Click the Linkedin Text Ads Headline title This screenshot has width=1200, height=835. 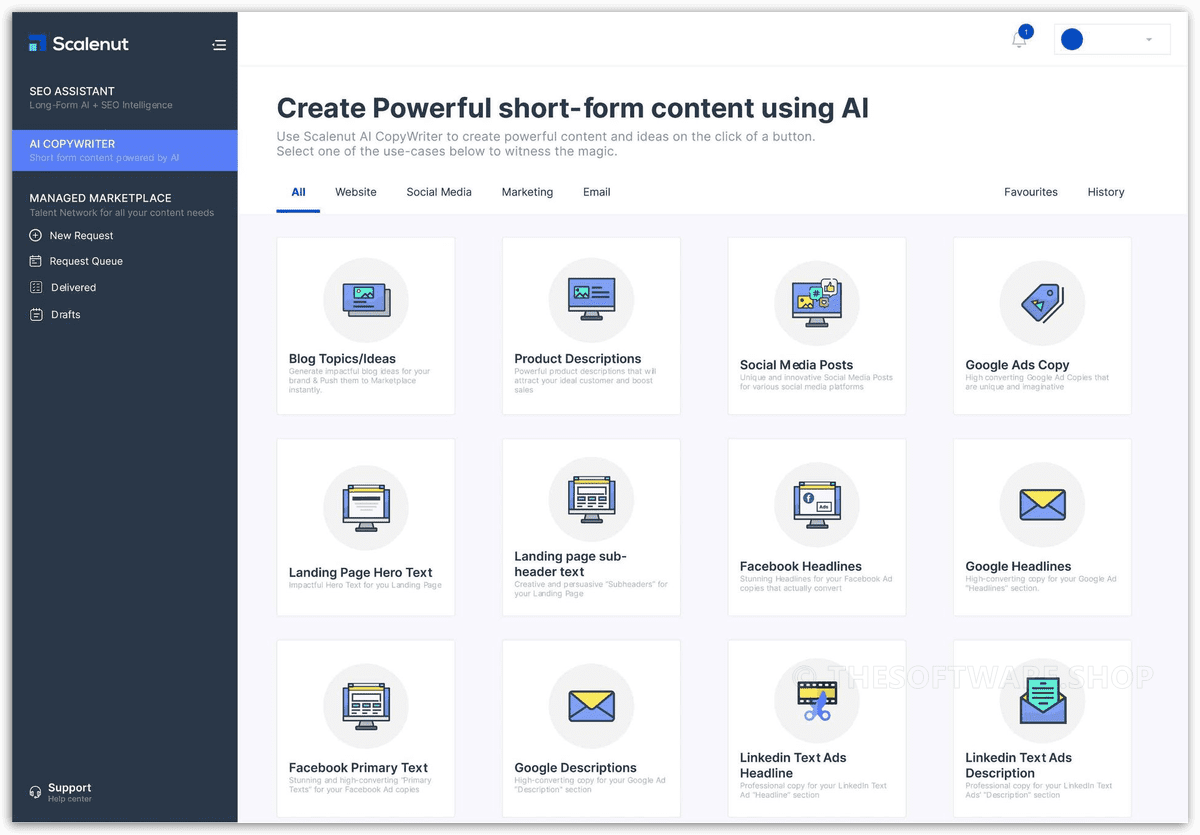(793, 765)
